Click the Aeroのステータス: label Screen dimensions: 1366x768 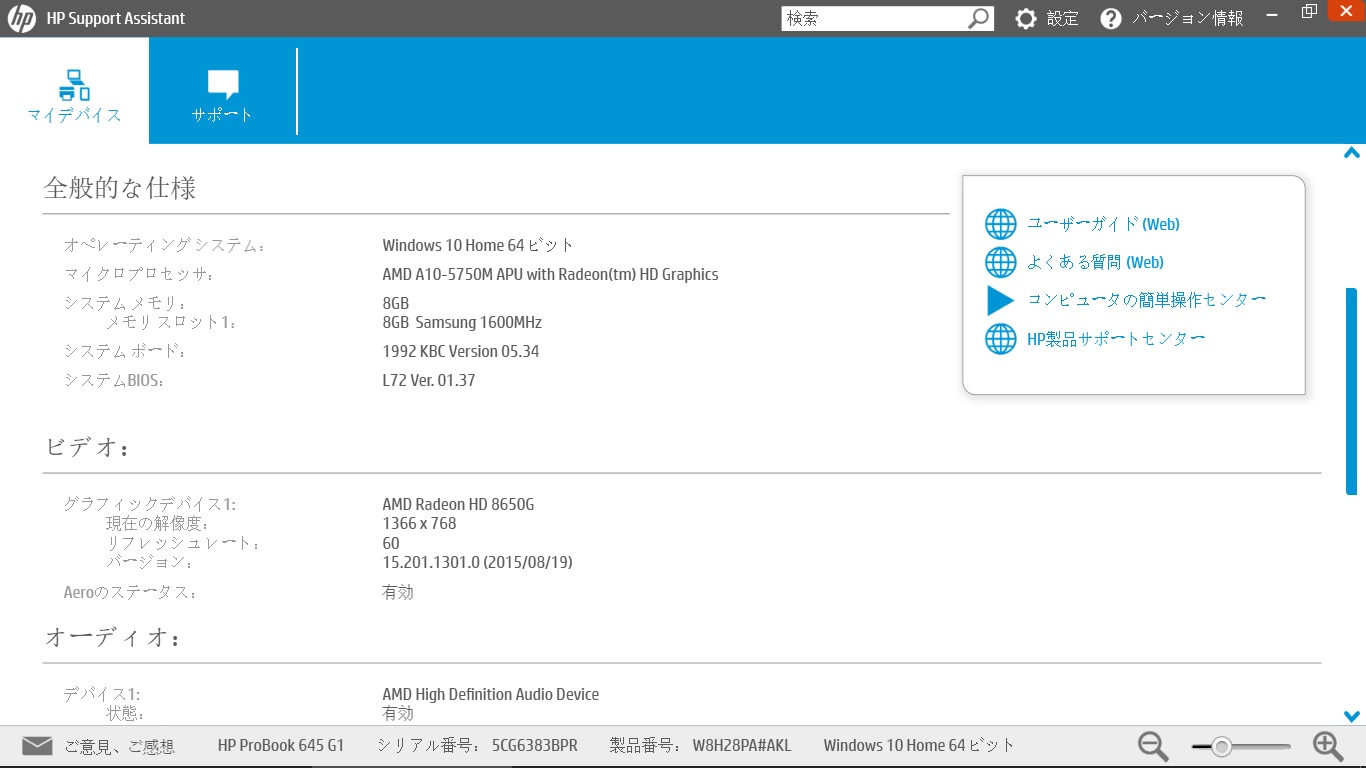[x=130, y=592]
